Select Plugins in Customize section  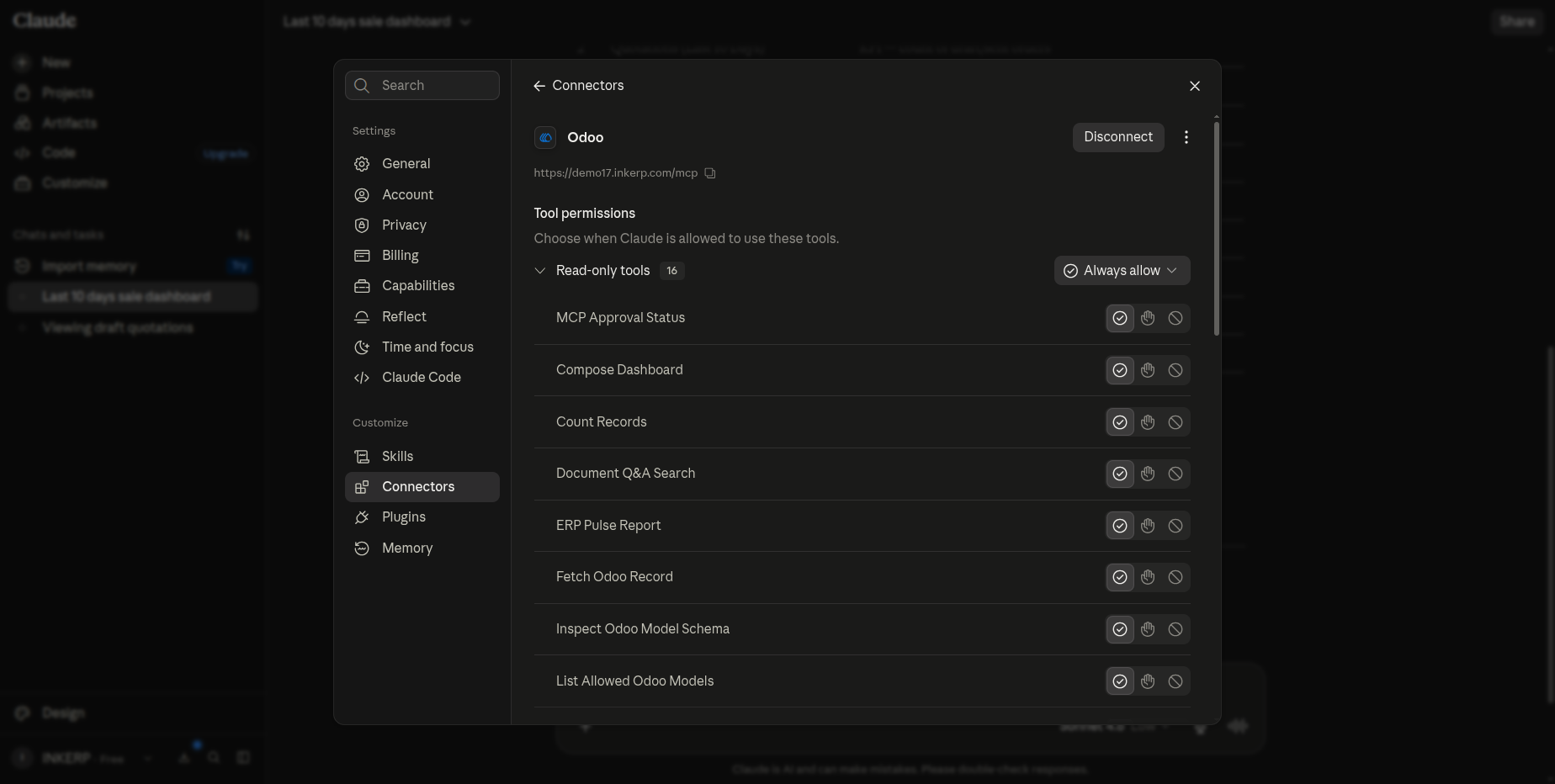click(422, 517)
